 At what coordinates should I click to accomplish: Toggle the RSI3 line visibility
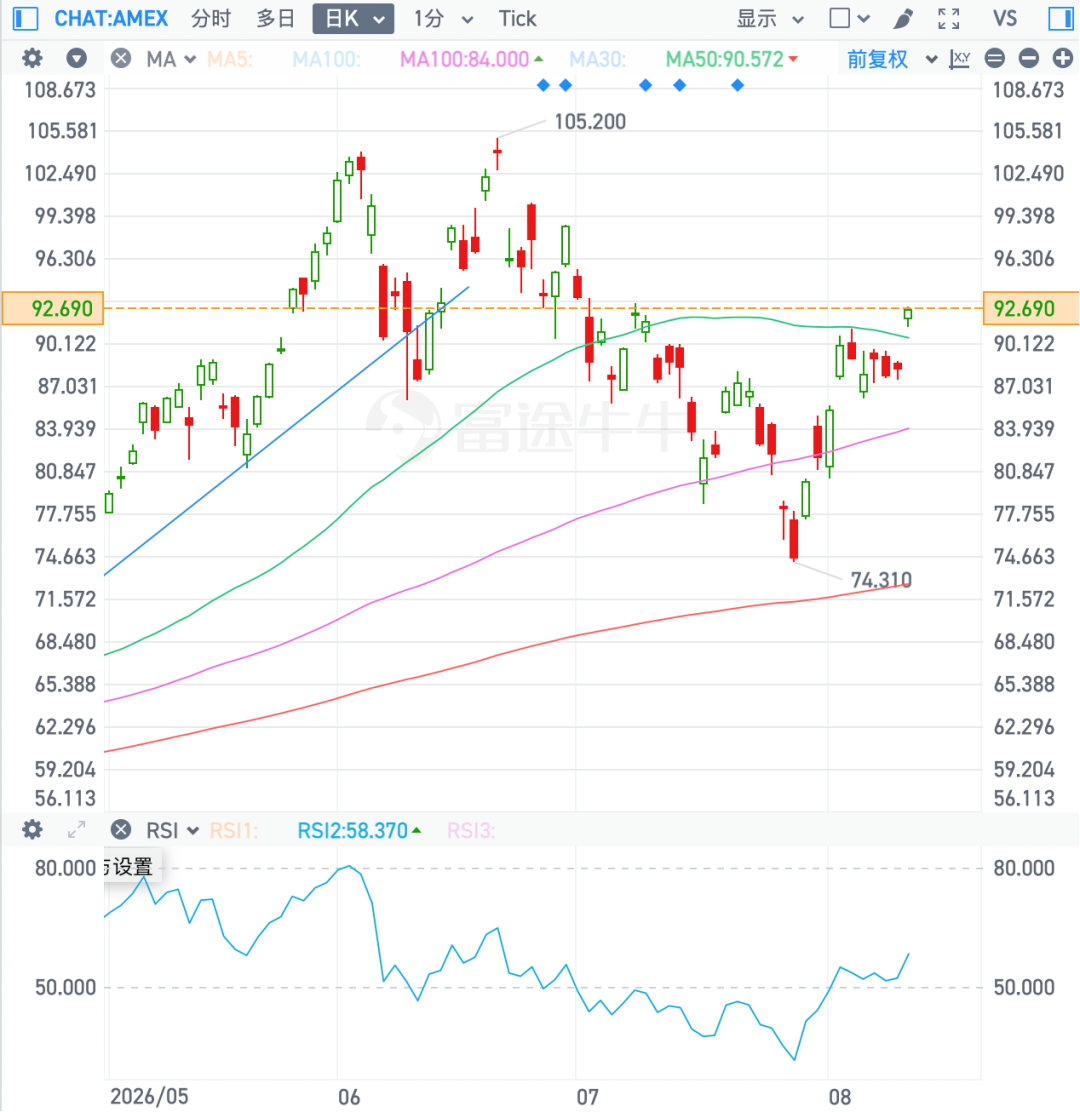[x=471, y=830]
